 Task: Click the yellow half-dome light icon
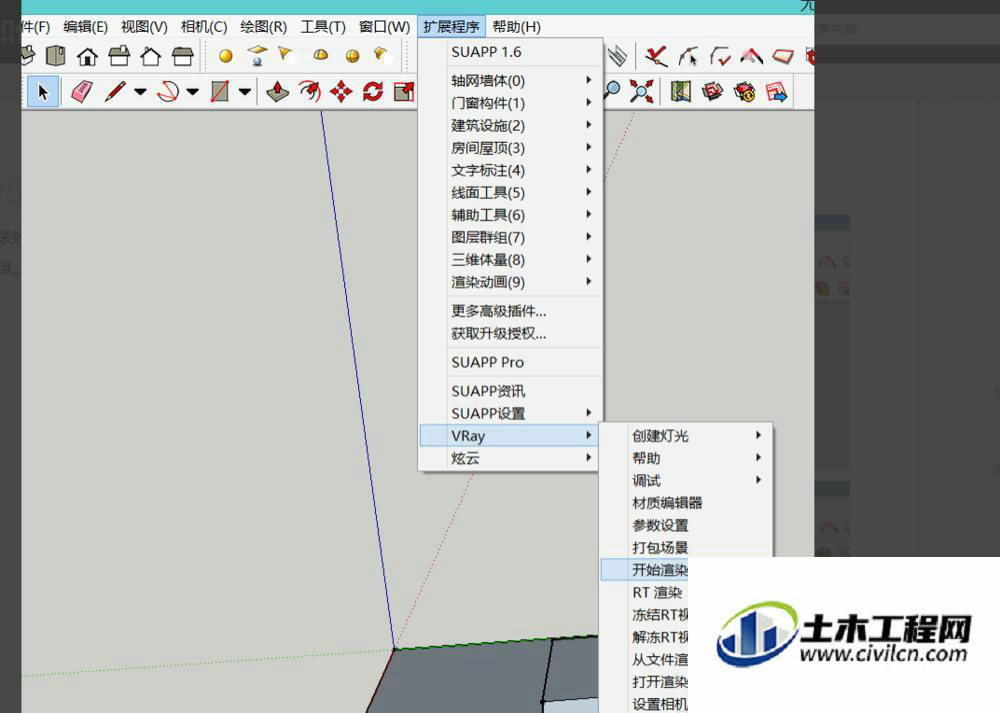[321, 55]
